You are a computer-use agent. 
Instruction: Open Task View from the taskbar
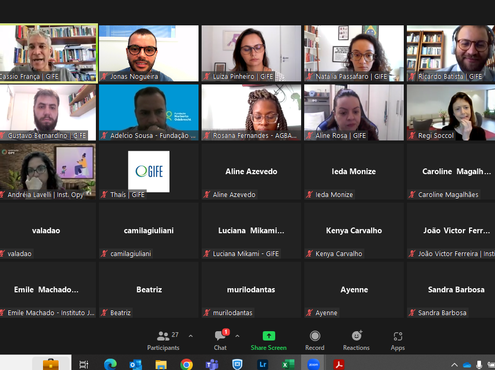[84, 364]
